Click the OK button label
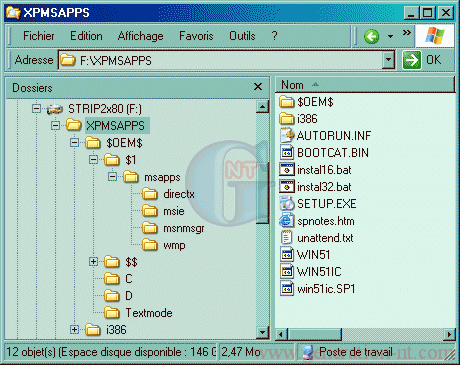The height and width of the screenshot is (365, 460). click(433, 60)
